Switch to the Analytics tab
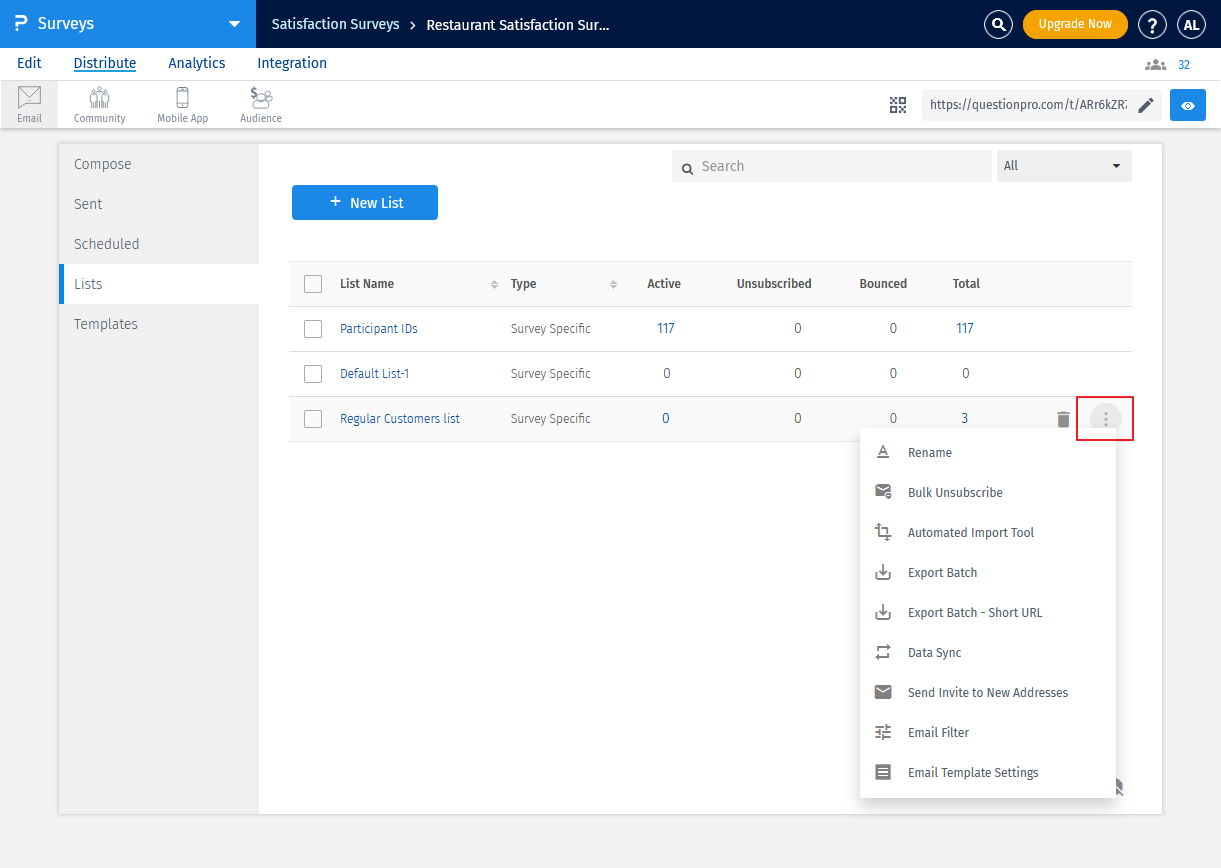Image resolution: width=1221 pixels, height=868 pixels. click(196, 63)
